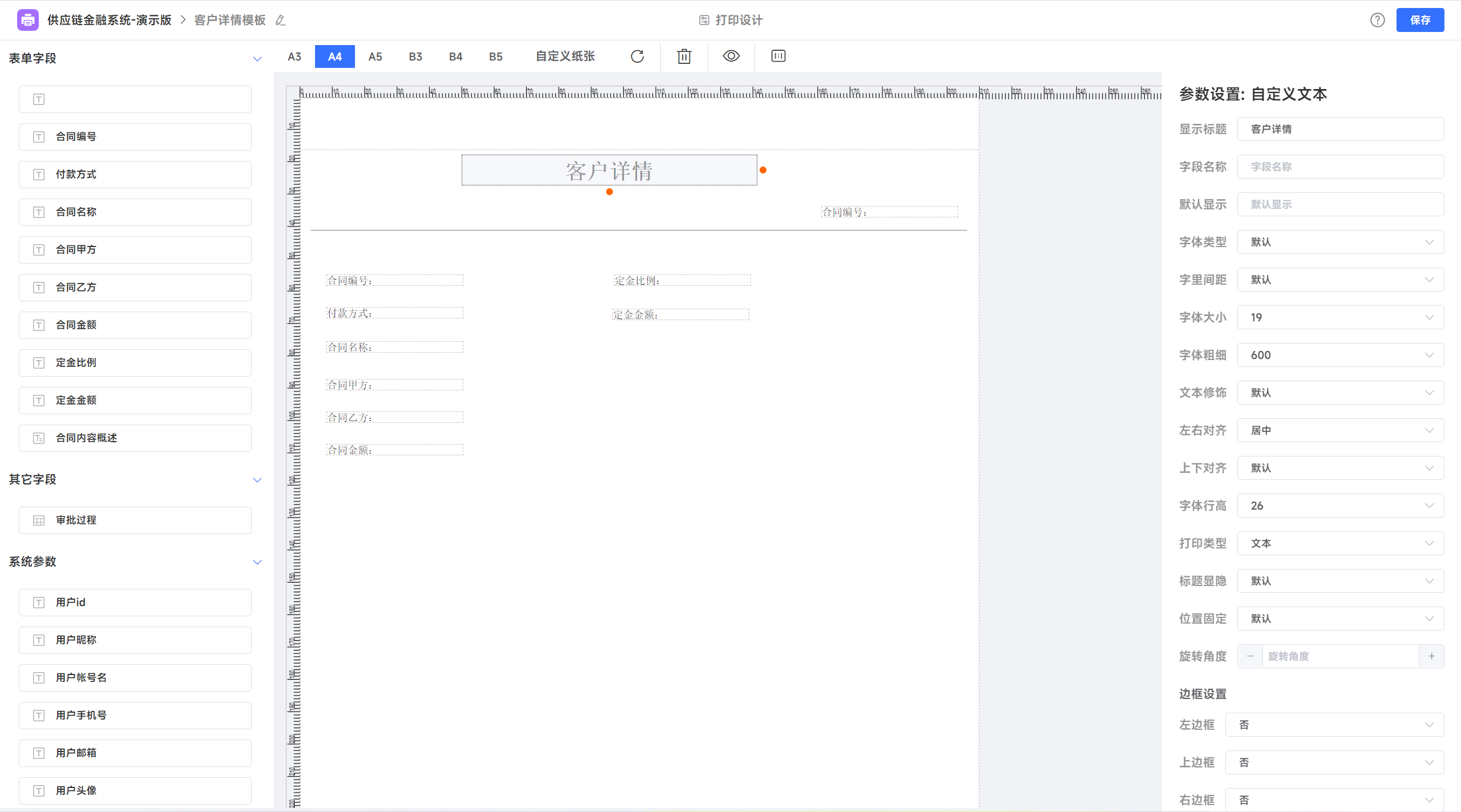The width and height of the screenshot is (1461, 812).
Task: Click text icon of 用户头像 field
Action: click(x=39, y=791)
